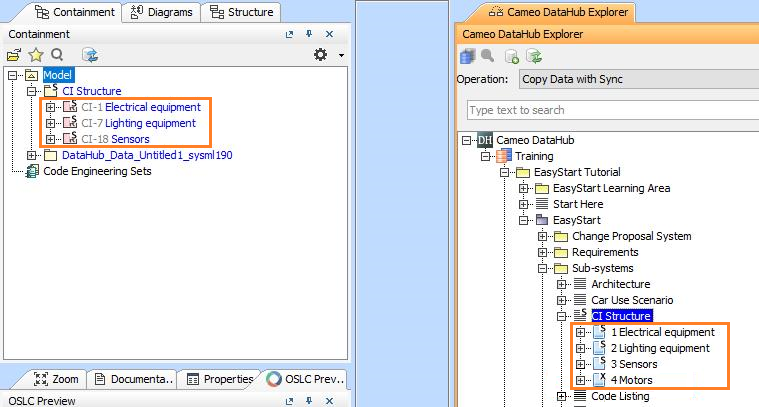Viewport: 759px width, 407px height.
Task: Click the DataHub database icon in toolbar
Action: (x=468, y=56)
